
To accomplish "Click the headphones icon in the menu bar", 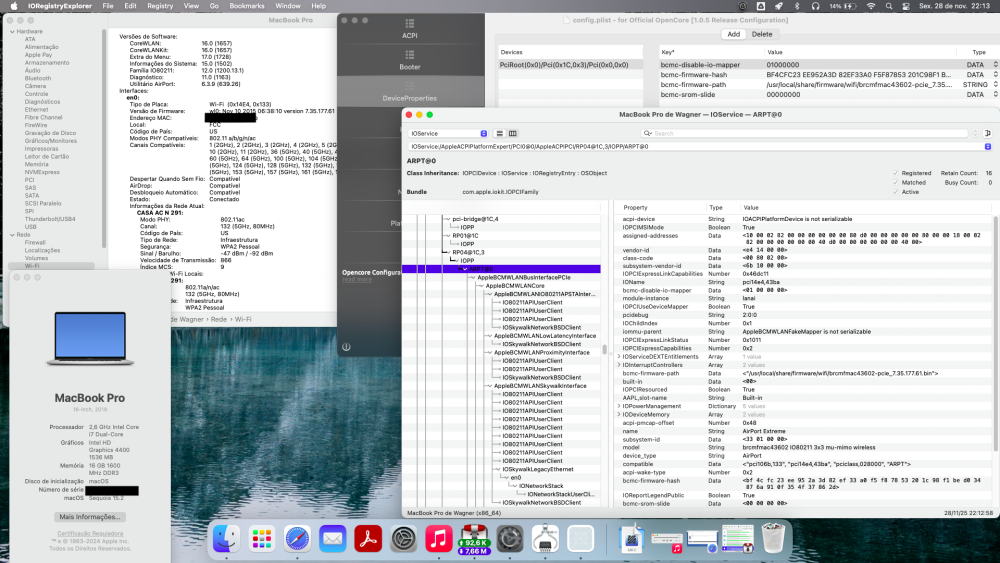I will tap(815, 6).
